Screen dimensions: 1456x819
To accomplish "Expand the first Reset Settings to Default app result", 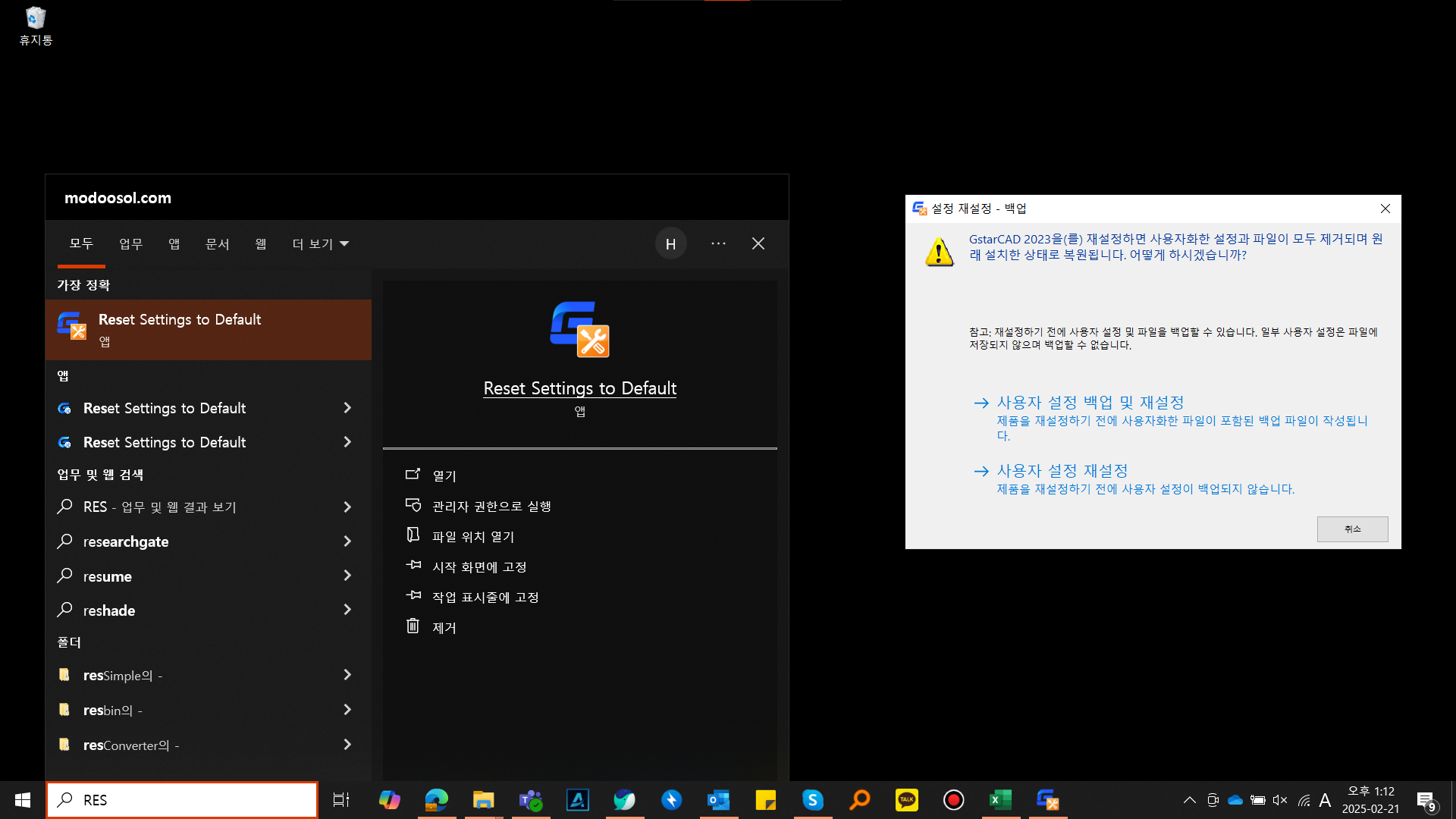I will pos(347,408).
